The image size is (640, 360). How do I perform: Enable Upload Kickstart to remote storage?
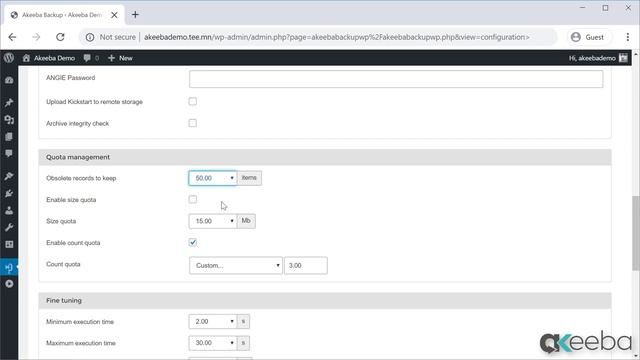coord(193,101)
